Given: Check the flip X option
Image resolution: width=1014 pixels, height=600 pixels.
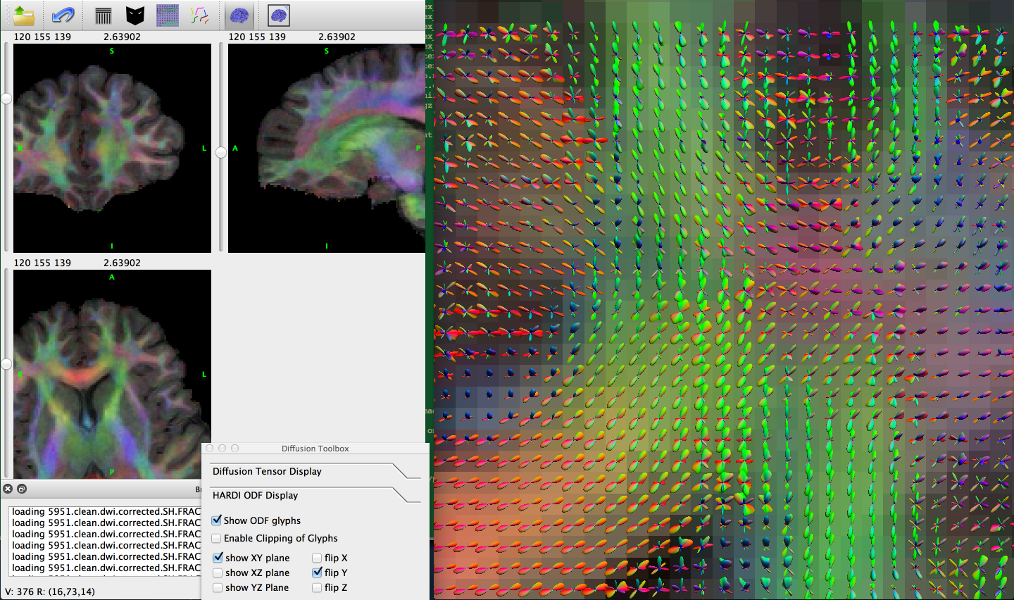Looking at the screenshot, I should tap(317, 558).
